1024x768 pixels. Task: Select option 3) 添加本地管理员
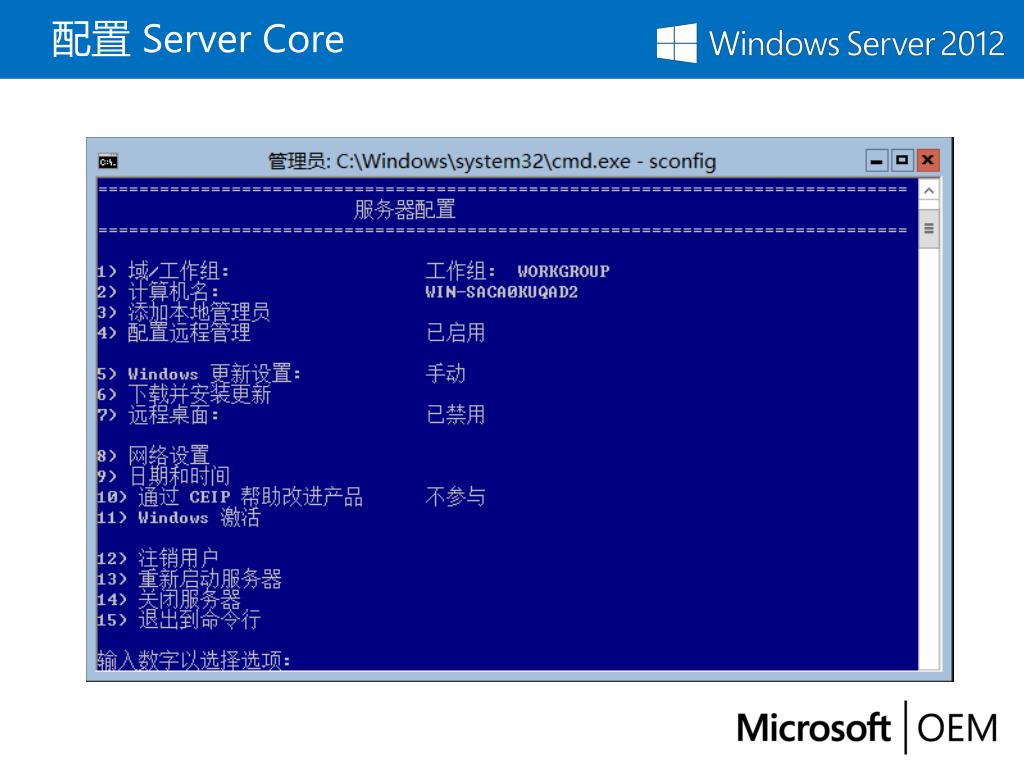point(184,312)
